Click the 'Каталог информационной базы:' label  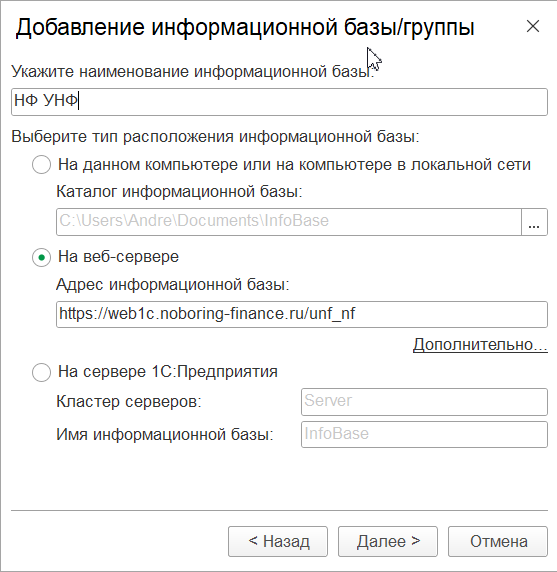coord(179,192)
